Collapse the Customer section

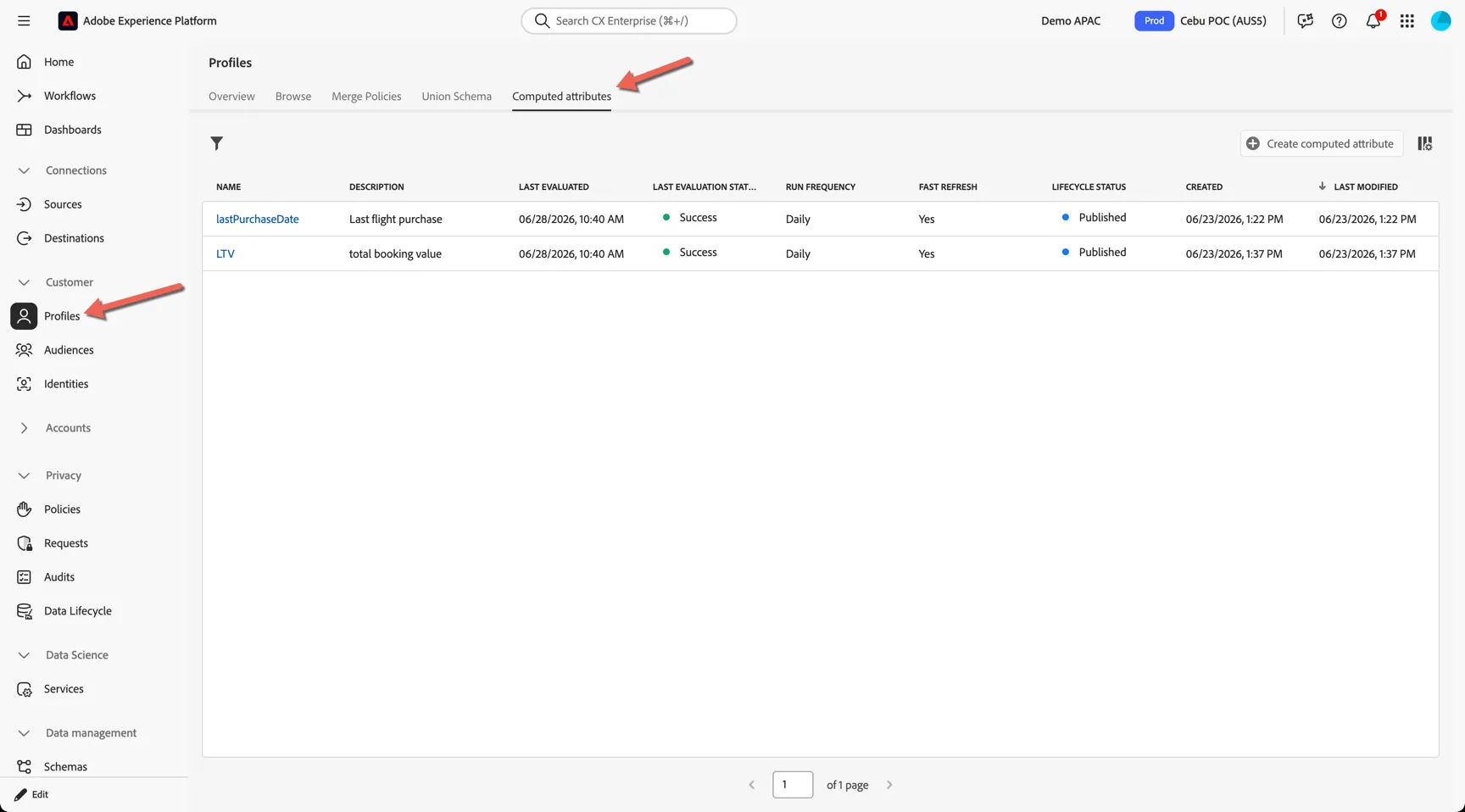pyautogui.click(x=24, y=282)
